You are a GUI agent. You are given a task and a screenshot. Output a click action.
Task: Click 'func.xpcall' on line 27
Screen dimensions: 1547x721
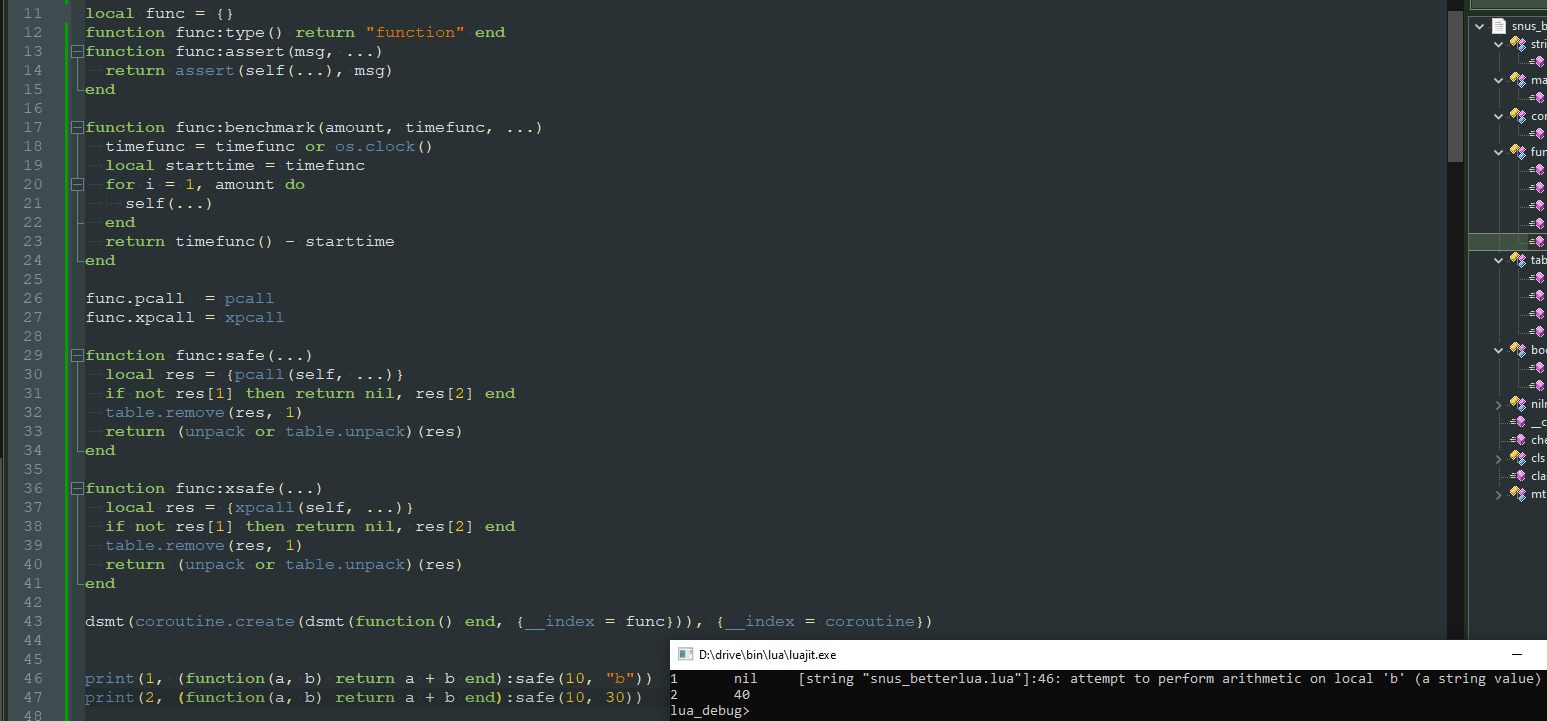click(140, 317)
